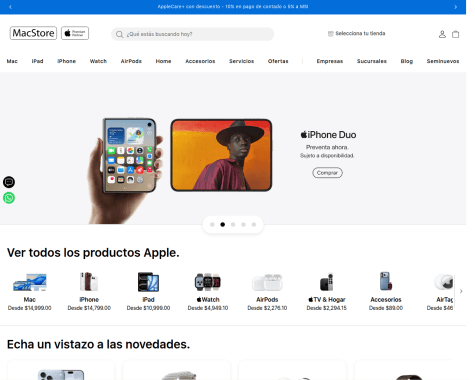This screenshot has width=475, height=380.
Task: Select the TV & Hogar category image
Action: (327, 282)
